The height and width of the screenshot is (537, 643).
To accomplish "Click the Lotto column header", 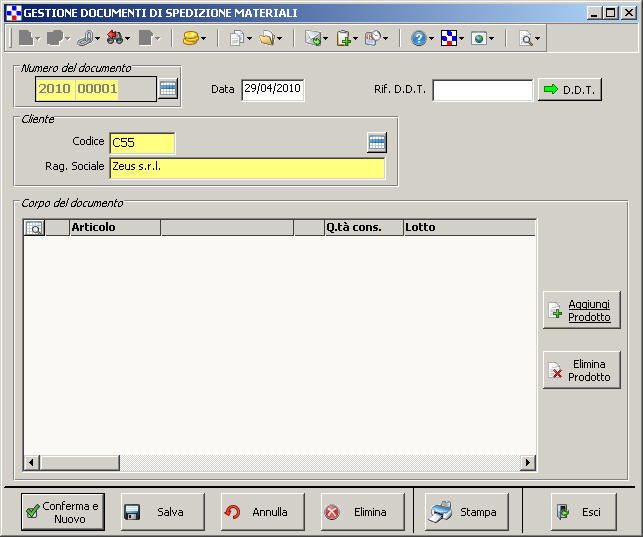I will click(468, 228).
